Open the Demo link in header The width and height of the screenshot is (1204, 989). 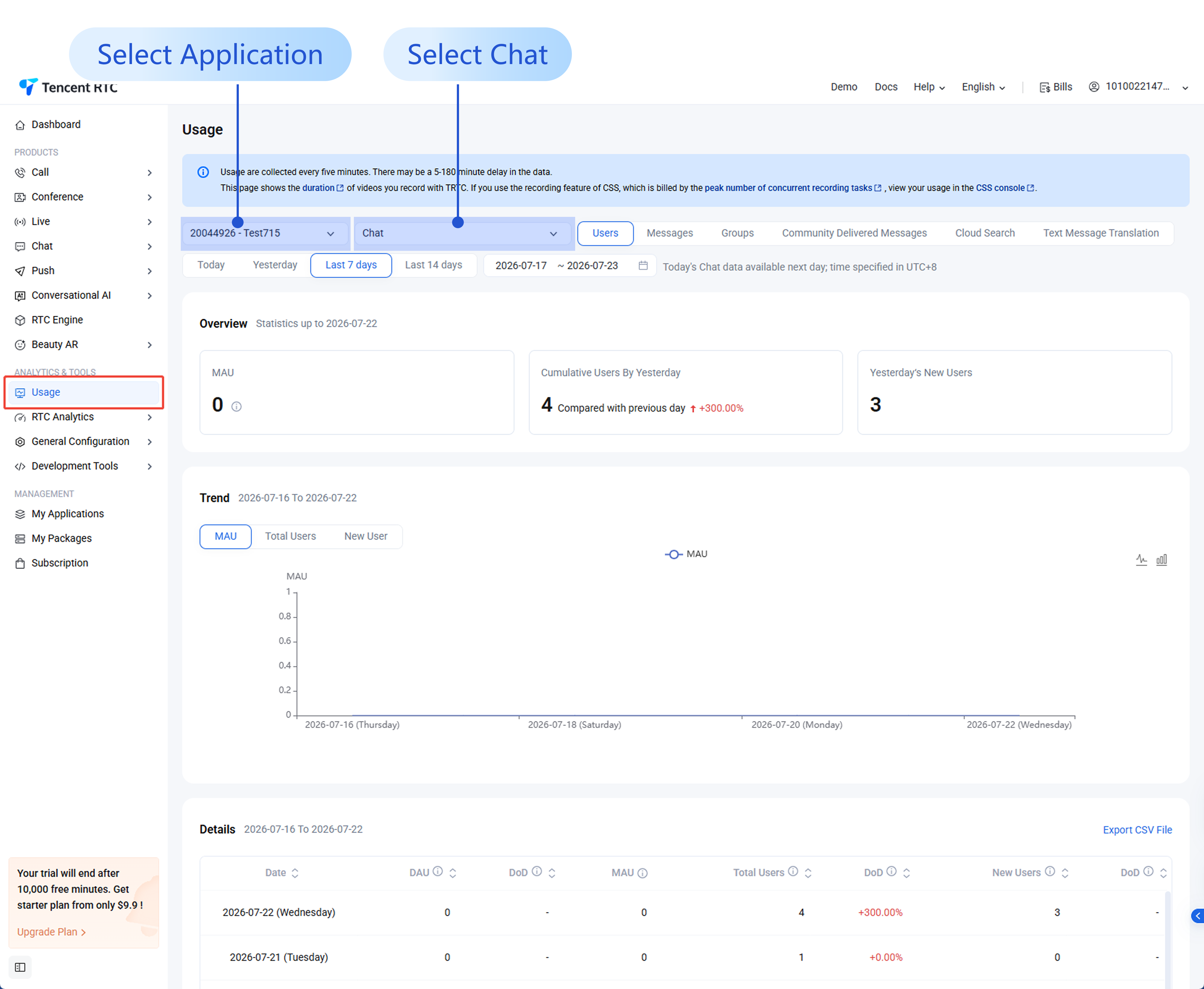[843, 87]
